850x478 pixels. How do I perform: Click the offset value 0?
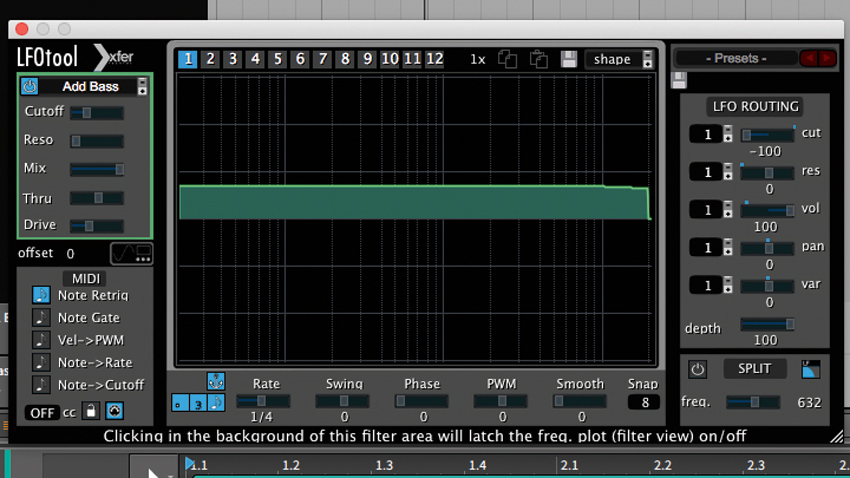70,254
